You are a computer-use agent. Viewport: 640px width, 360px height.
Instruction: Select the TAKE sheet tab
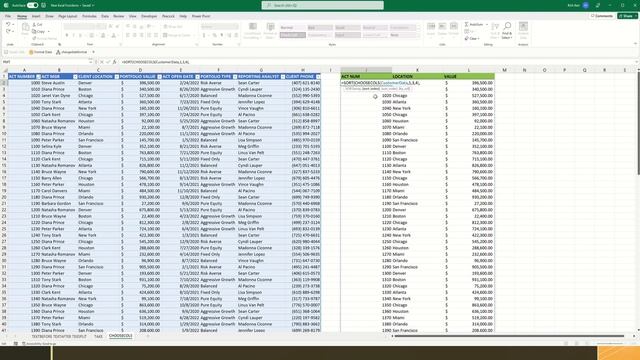point(98,336)
